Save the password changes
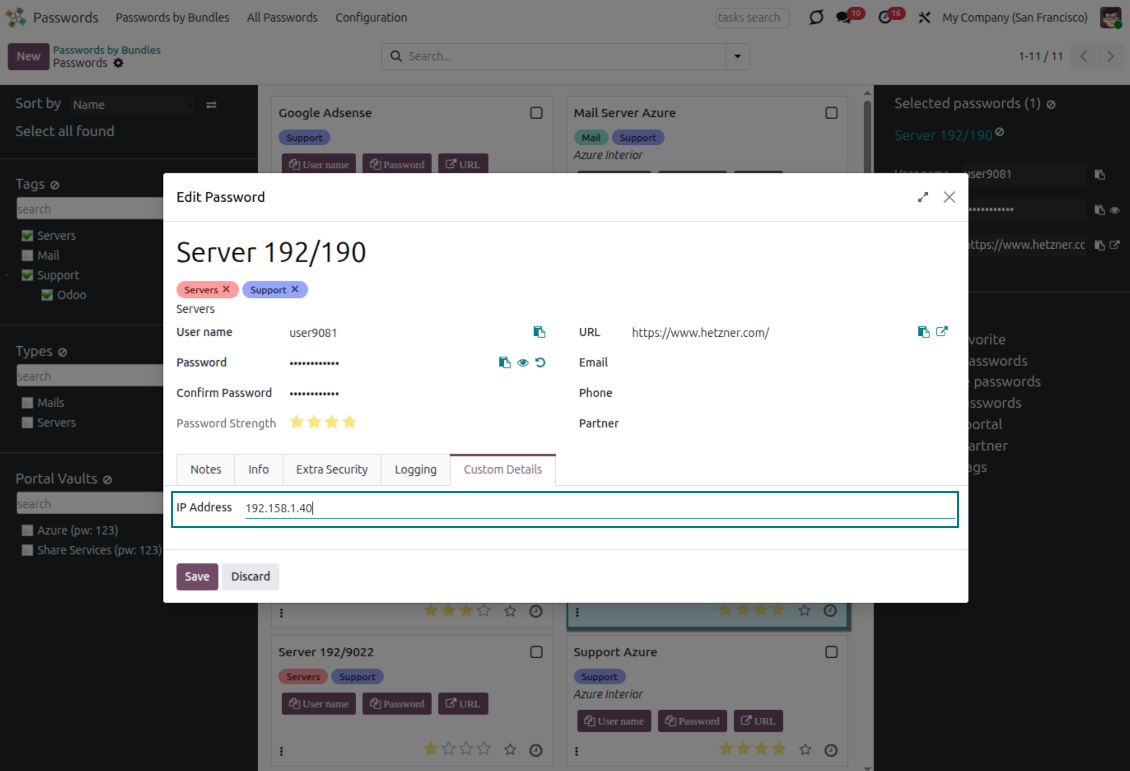 (x=197, y=576)
